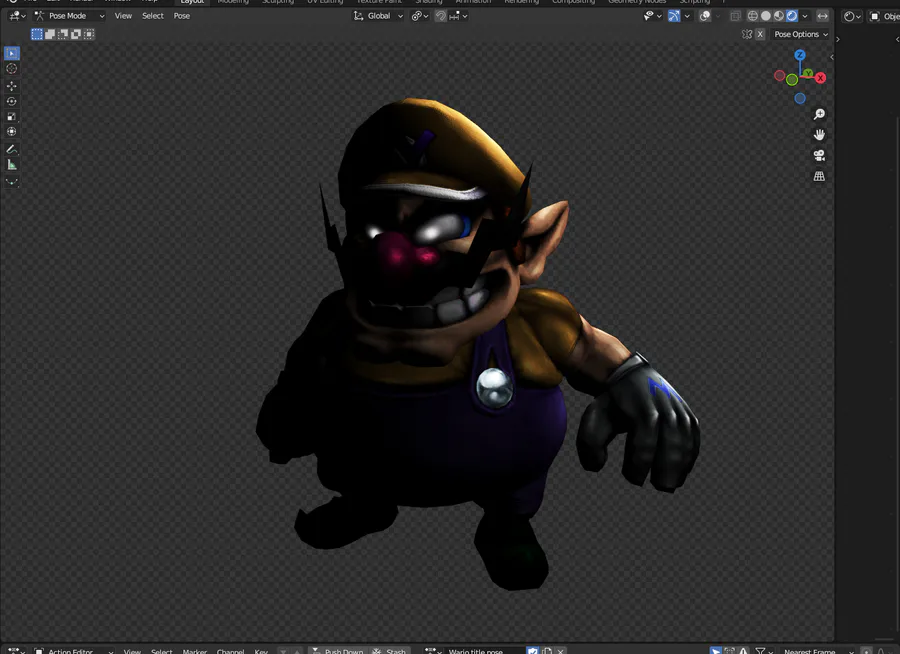Open the pivot point dropdown
This screenshot has height=654, width=900.
(x=420, y=16)
